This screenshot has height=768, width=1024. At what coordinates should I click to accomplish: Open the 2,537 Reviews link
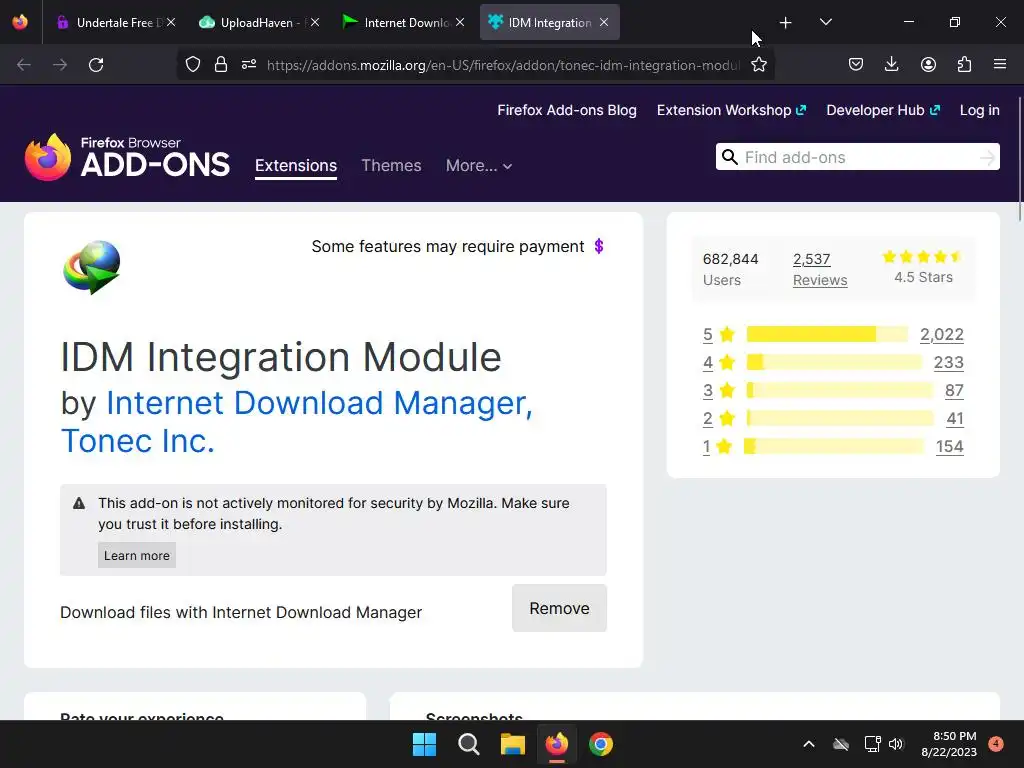(820, 269)
